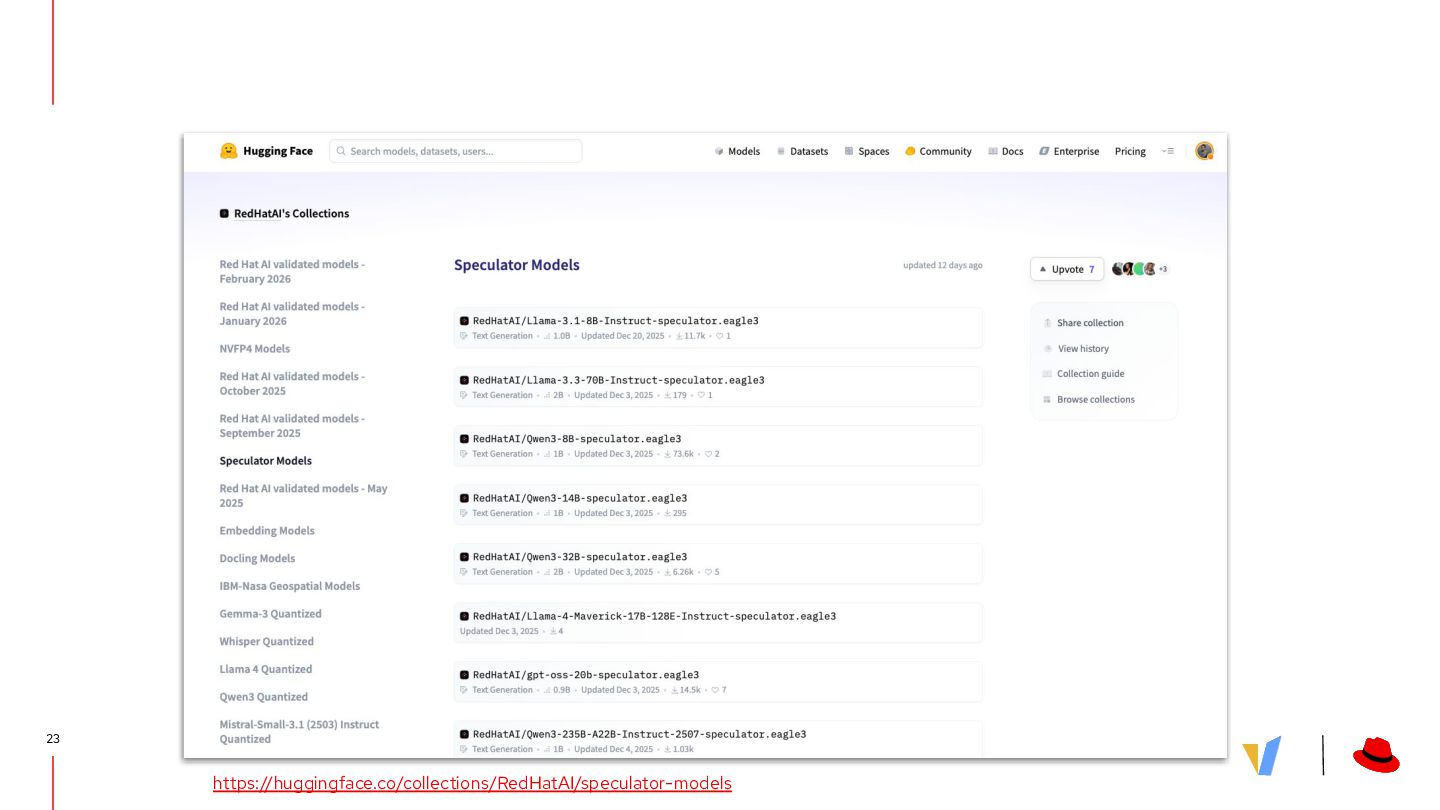The image size is (1440, 810).
Task: Open Llama-4-Maverick-17B-128E-Instruct-speculator.eagle3 model
Action: 718,623
